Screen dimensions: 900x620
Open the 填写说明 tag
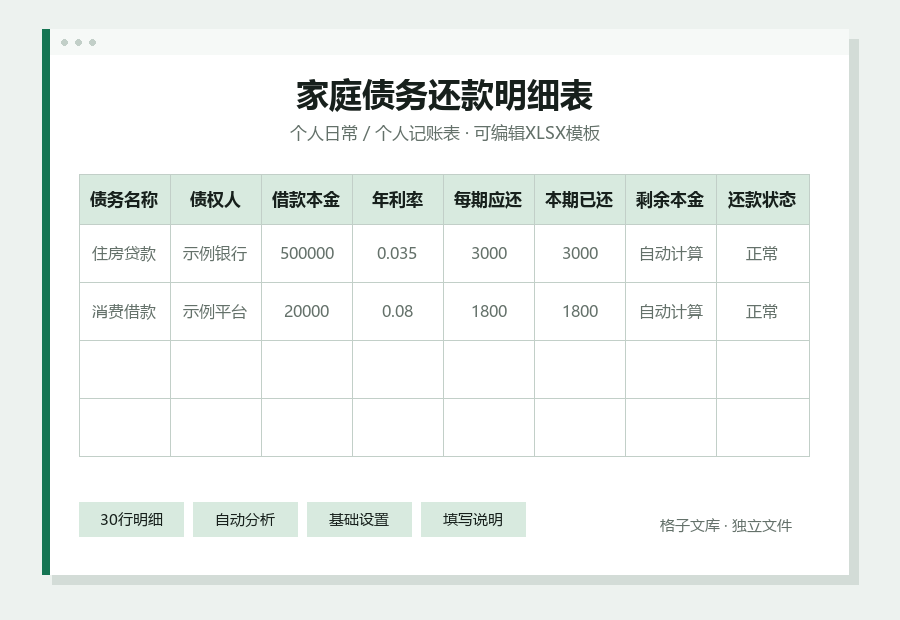point(473,520)
